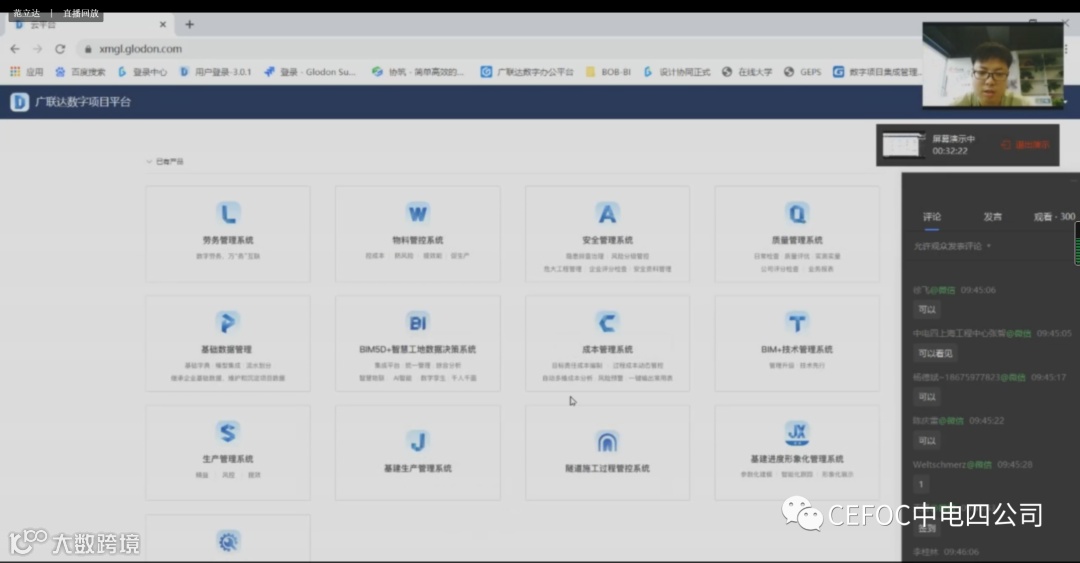Image resolution: width=1080 pixels, height=563 pixels.
Task: Click the 质量管理系统 card title
Action: [797, 240]
